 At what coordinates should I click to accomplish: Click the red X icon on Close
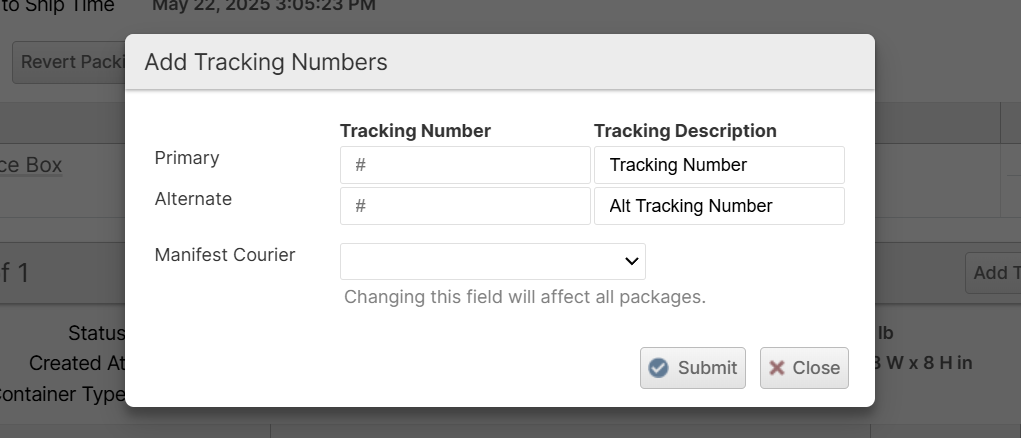click(x=777, y=367)
